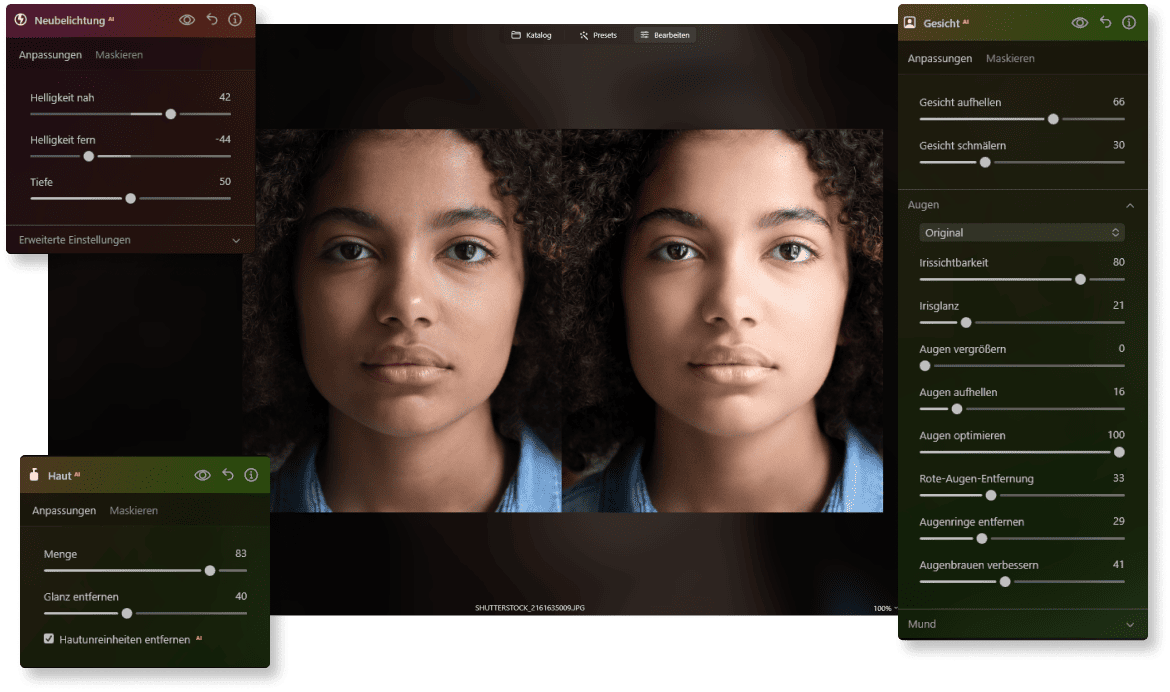The image size is (1170, 692).
Task: Open the Original dropdown in the Augen section
Action: (1021, 232)
